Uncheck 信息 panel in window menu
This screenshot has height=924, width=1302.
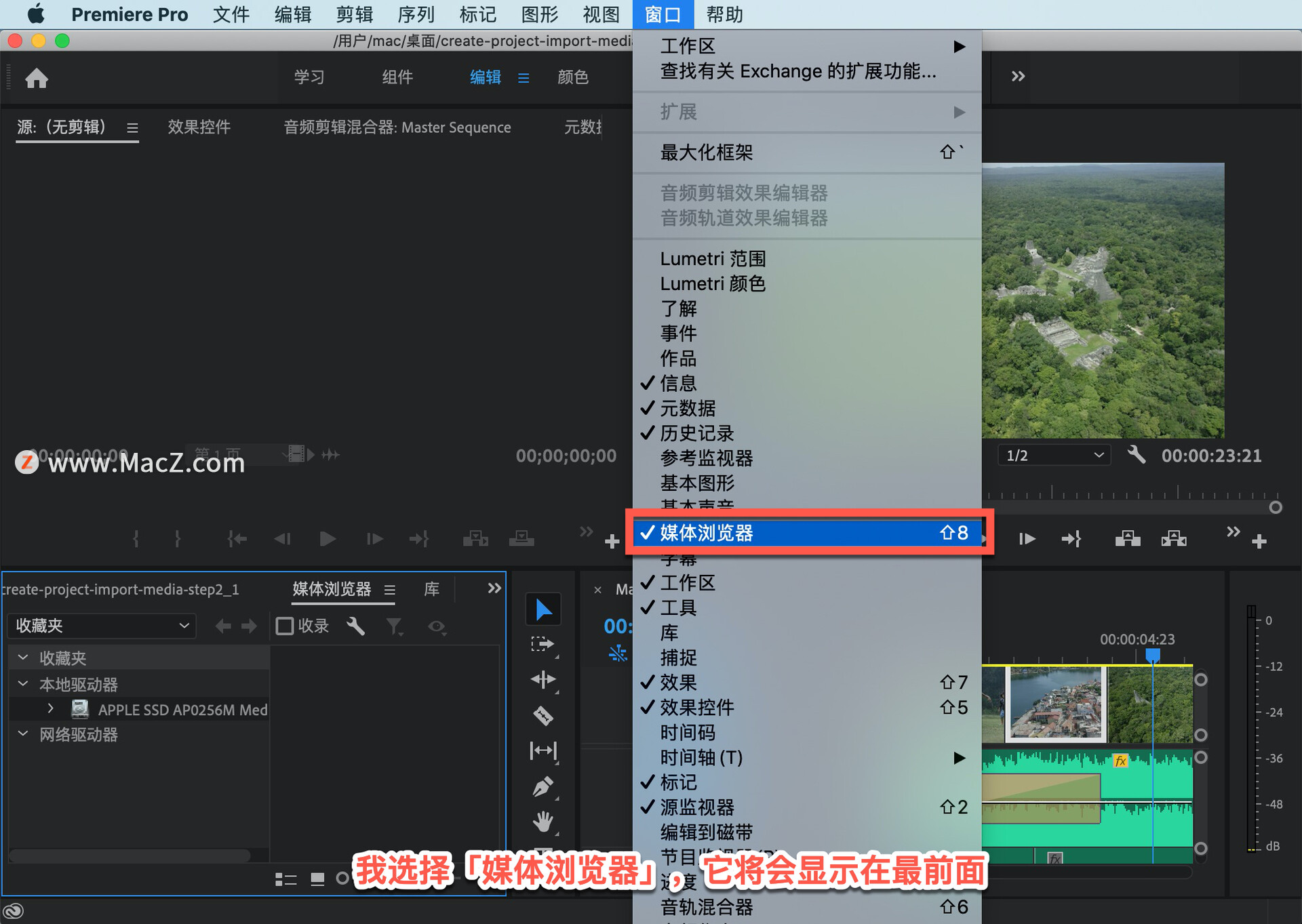tap(807, 383)
